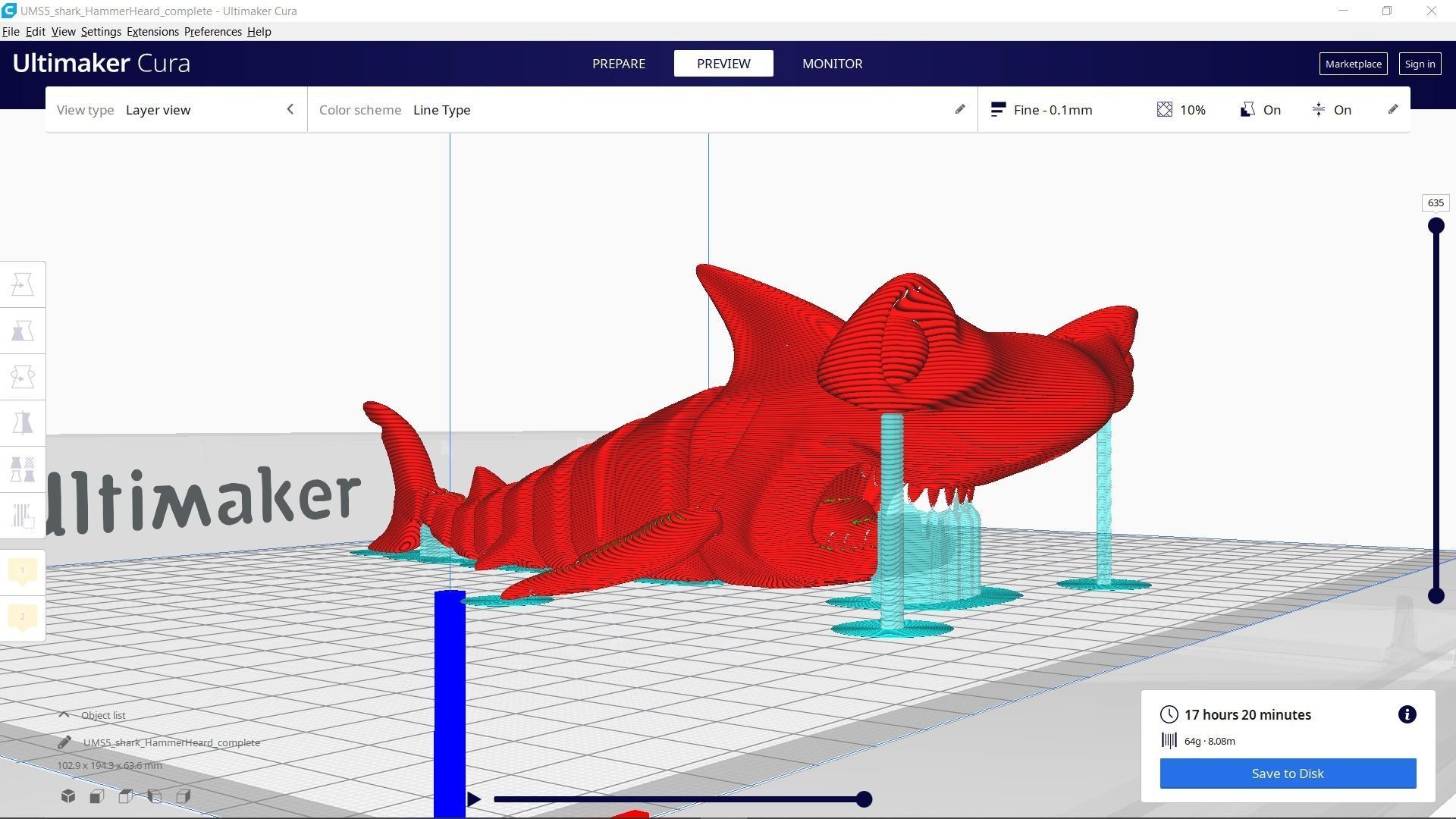Click the adhesion On indicator
1456x819 pixels.
1332,110
